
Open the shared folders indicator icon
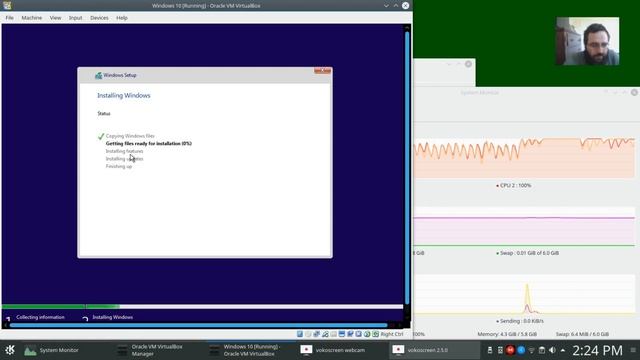[333, 334]
